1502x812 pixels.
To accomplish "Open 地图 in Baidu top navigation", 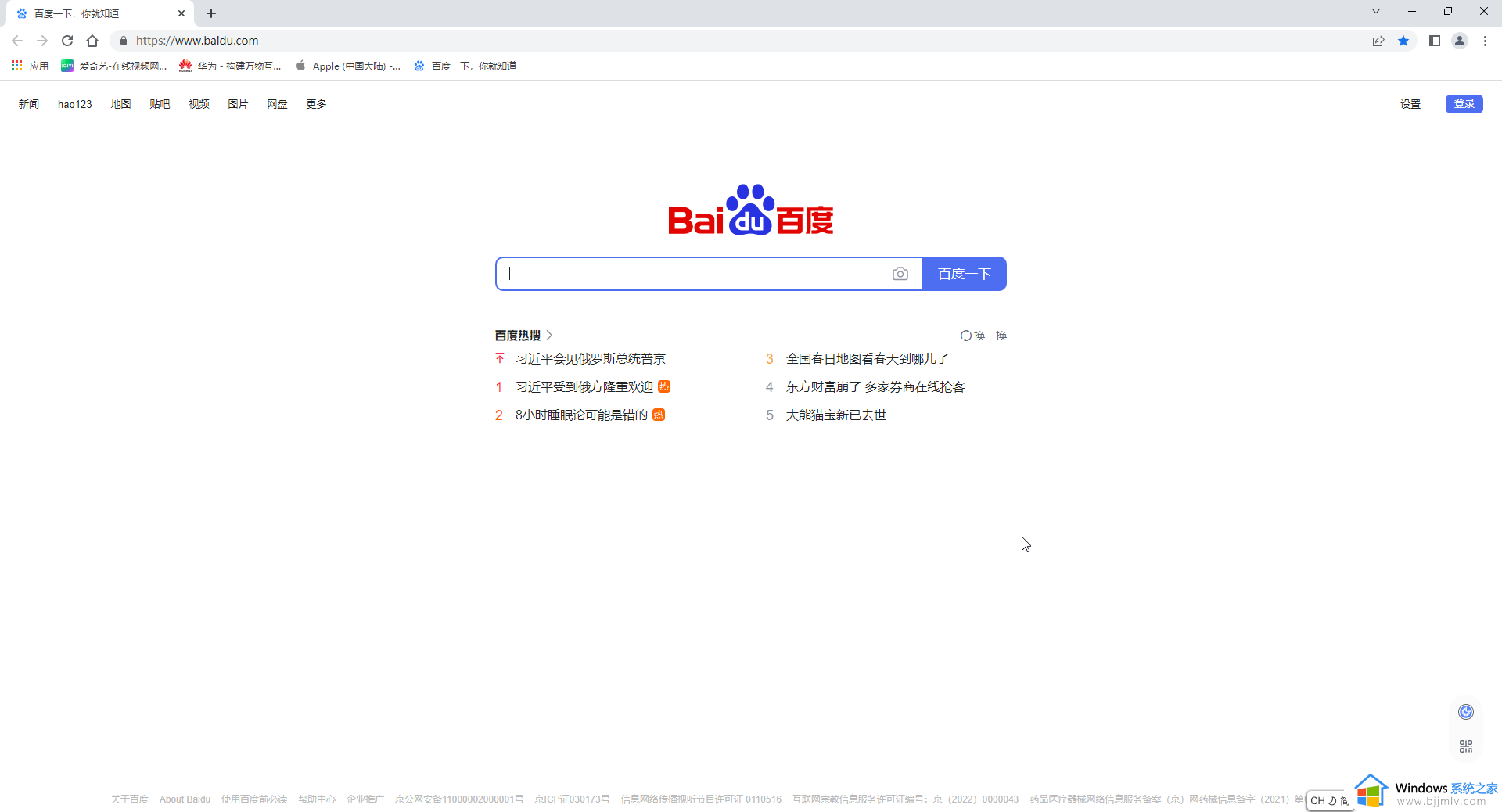I will [x=120, y=104].
